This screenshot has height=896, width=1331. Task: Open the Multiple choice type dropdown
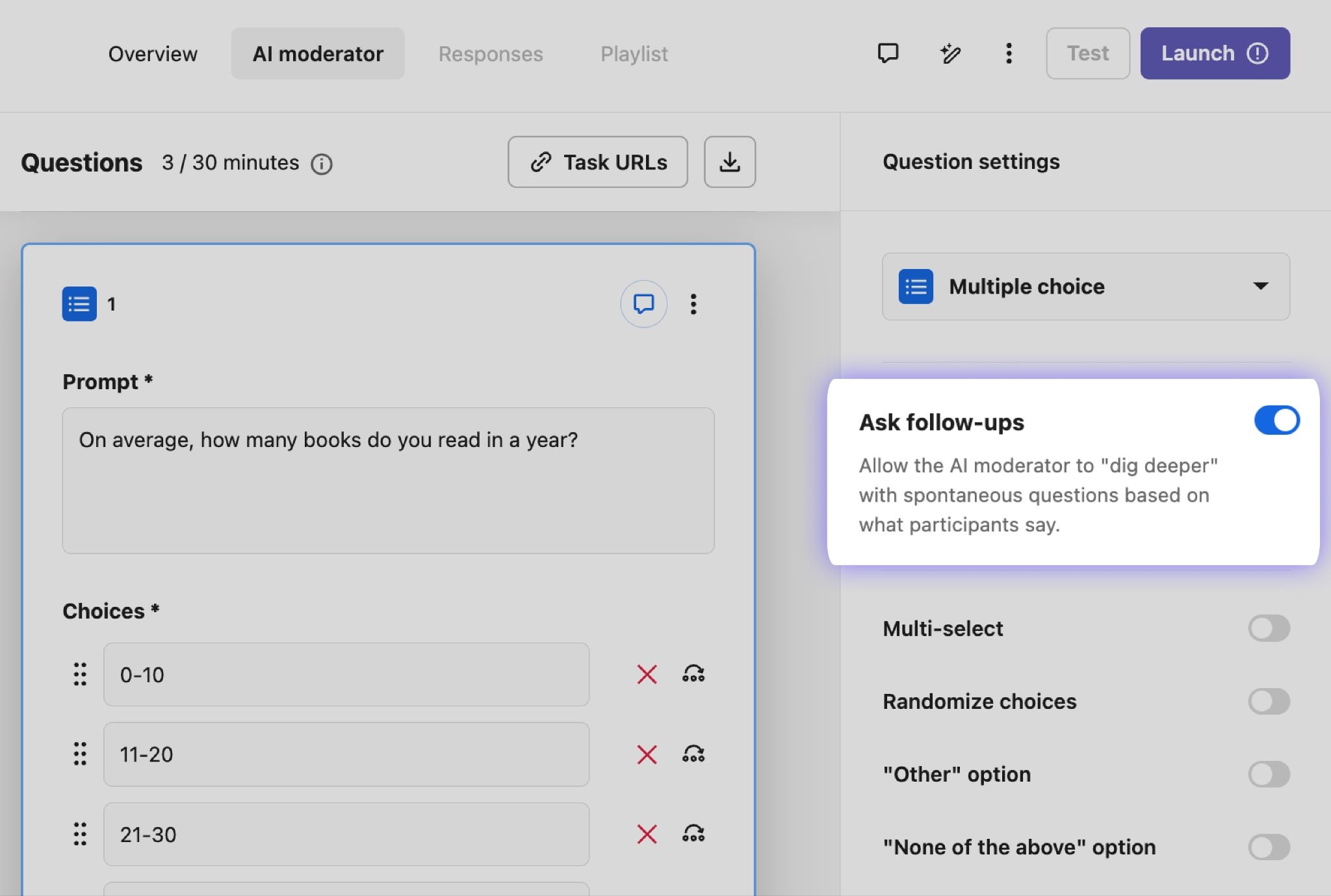pos(1085,287)
